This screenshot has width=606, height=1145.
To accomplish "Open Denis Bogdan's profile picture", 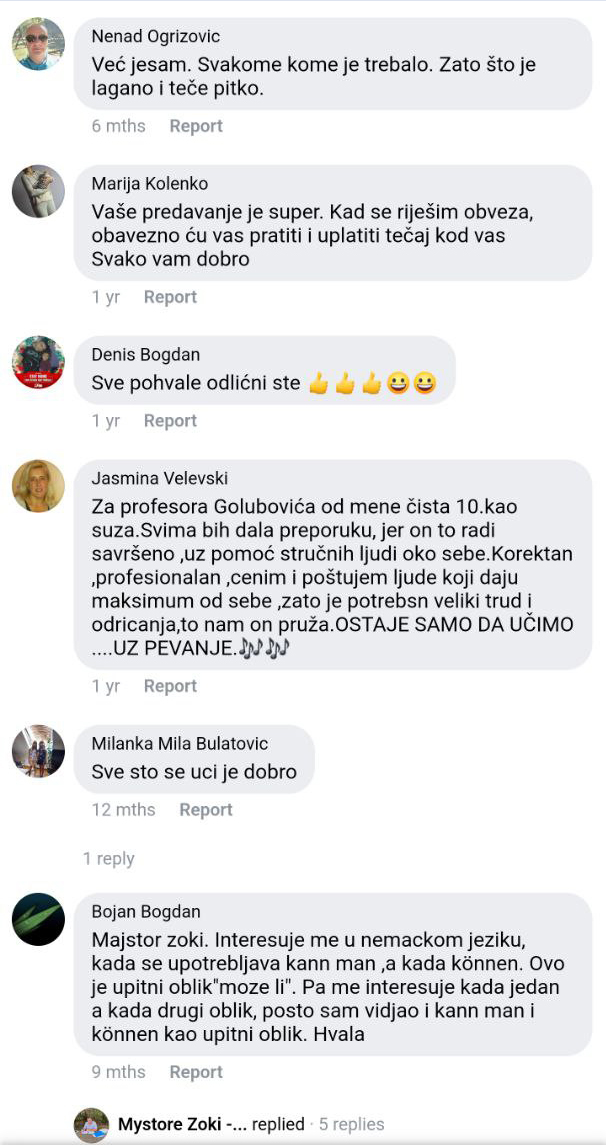I will pyautogui.click(x=39, y=362).
